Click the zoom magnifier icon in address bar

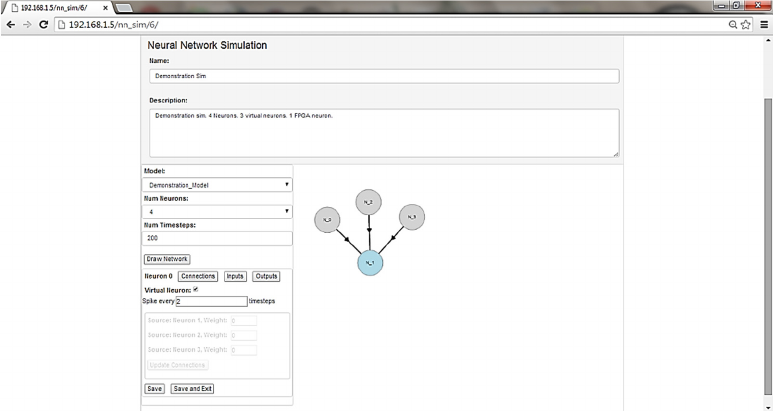[x=733, y=24]
